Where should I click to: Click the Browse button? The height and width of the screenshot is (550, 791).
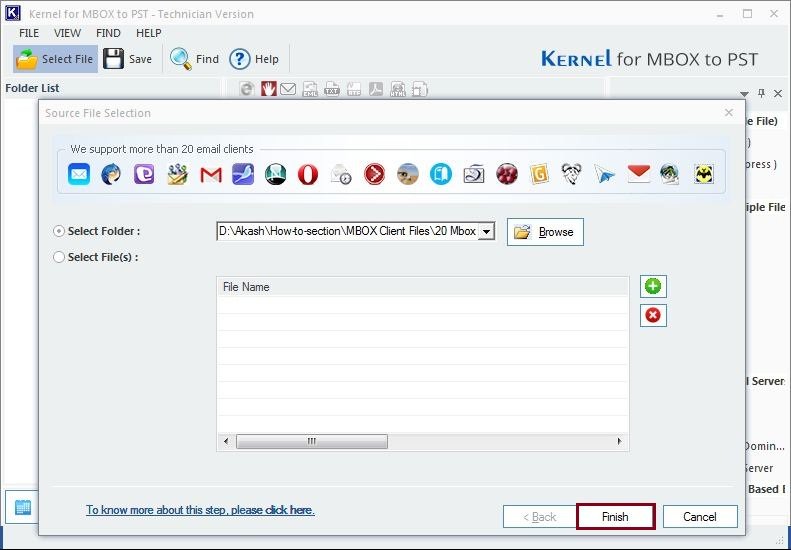545,232
